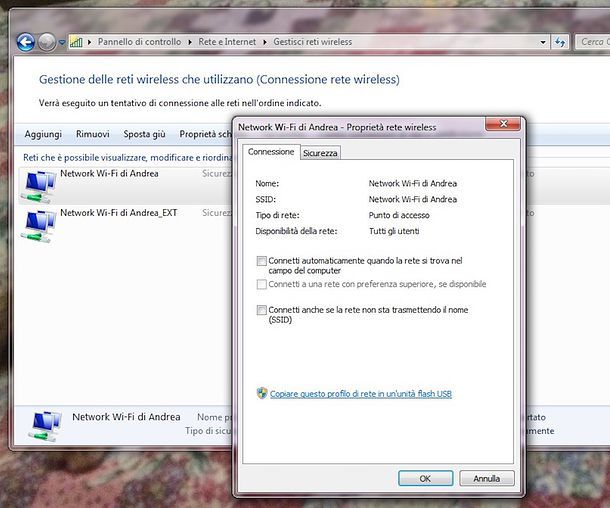The width and height of the screenshot is (610, 508).
Task: Select Network Wi-Fi di Andrea network icon
Action: tap(39, 183)
